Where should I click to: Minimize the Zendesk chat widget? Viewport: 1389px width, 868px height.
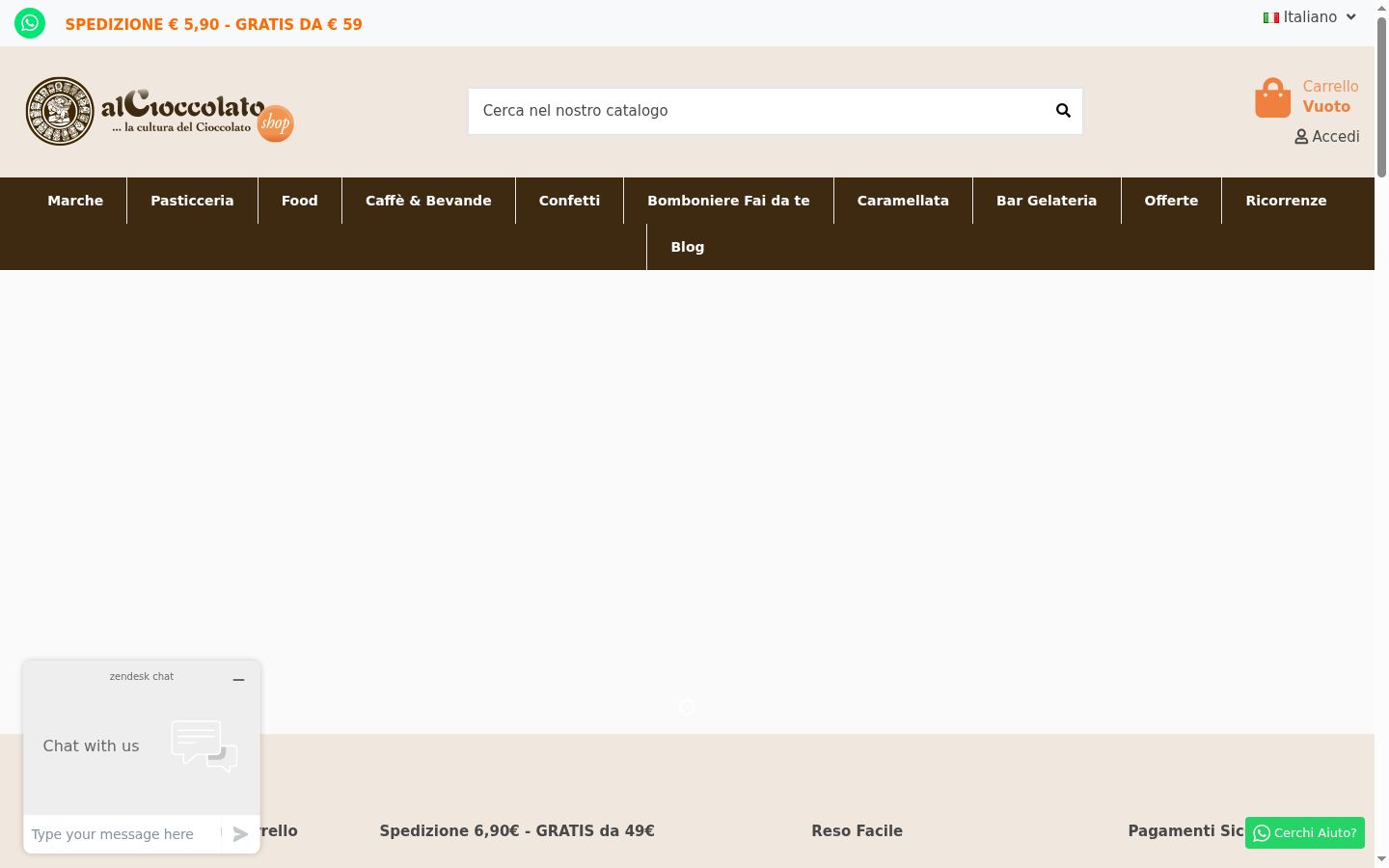tap(238, 680)
